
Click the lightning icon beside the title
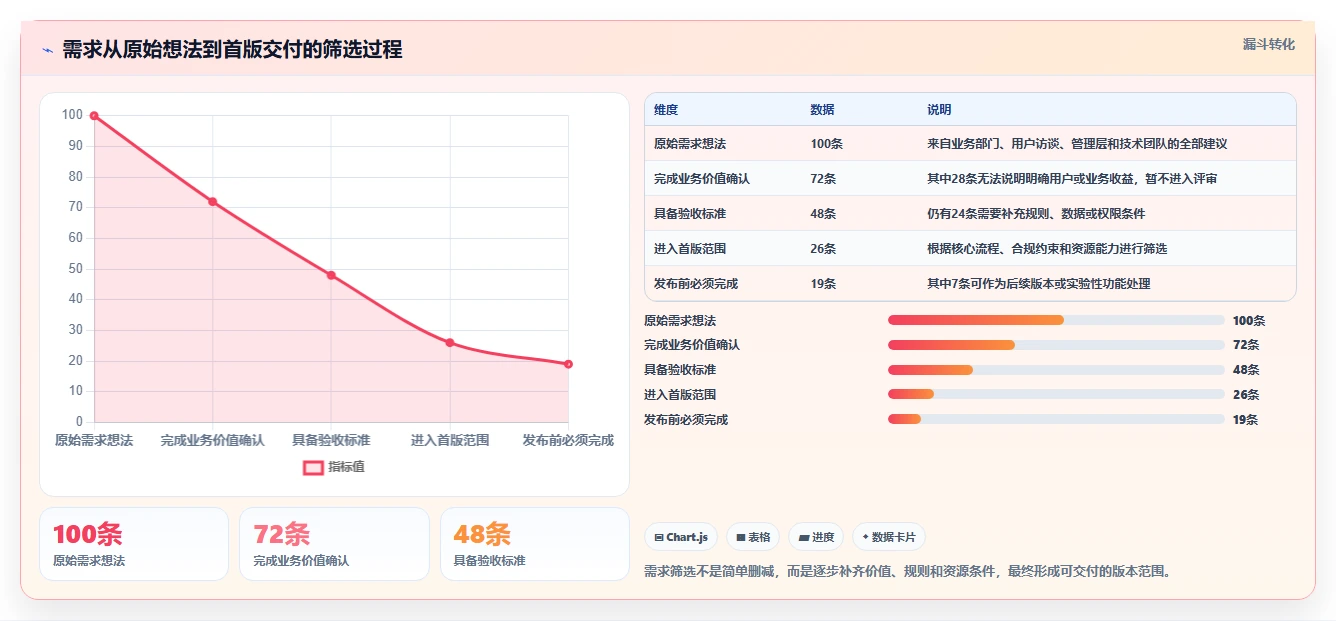point(47,50)
